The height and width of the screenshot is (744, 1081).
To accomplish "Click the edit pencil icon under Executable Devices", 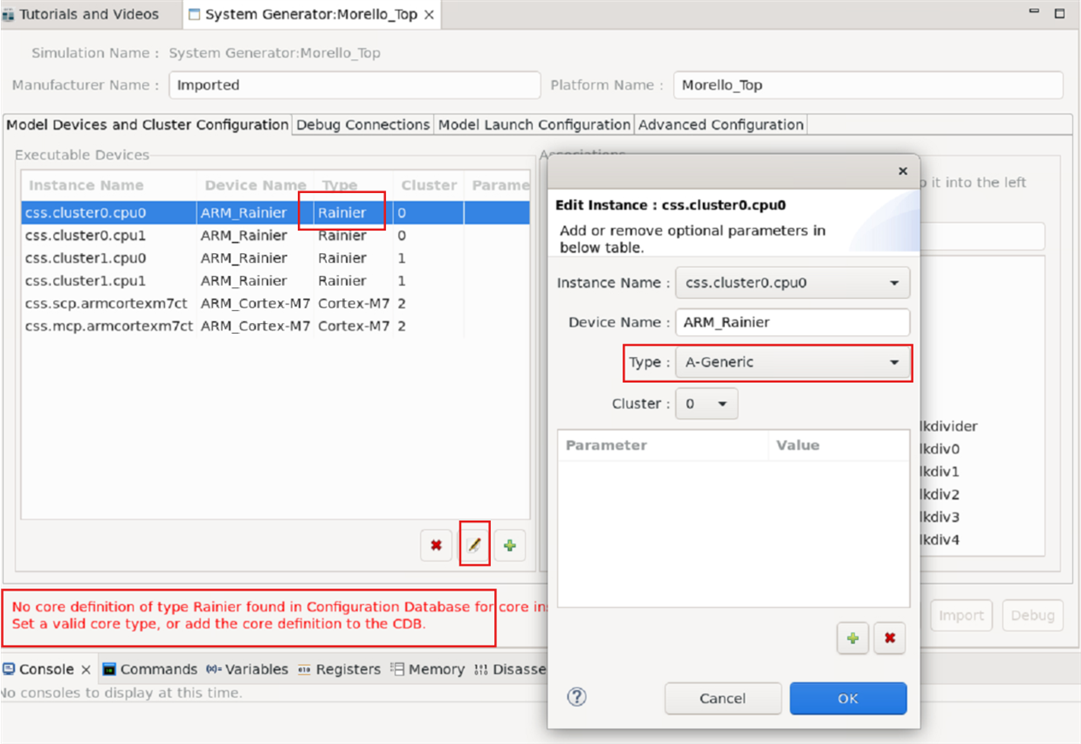I will point(474,545).
